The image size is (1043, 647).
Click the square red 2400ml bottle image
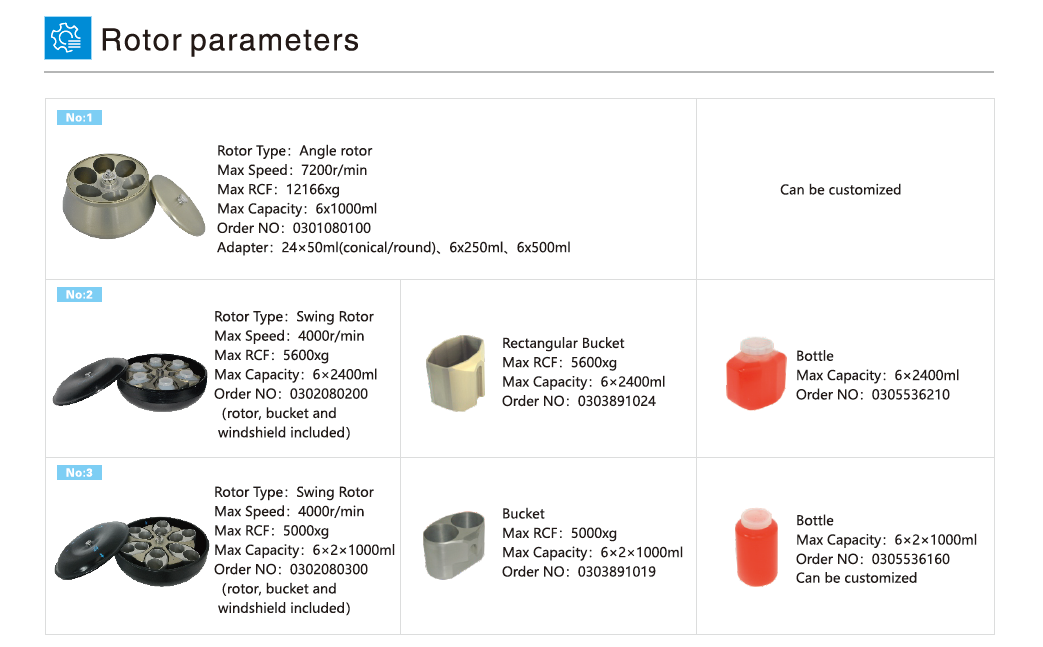pyautogui.click(x=754, y=376)
